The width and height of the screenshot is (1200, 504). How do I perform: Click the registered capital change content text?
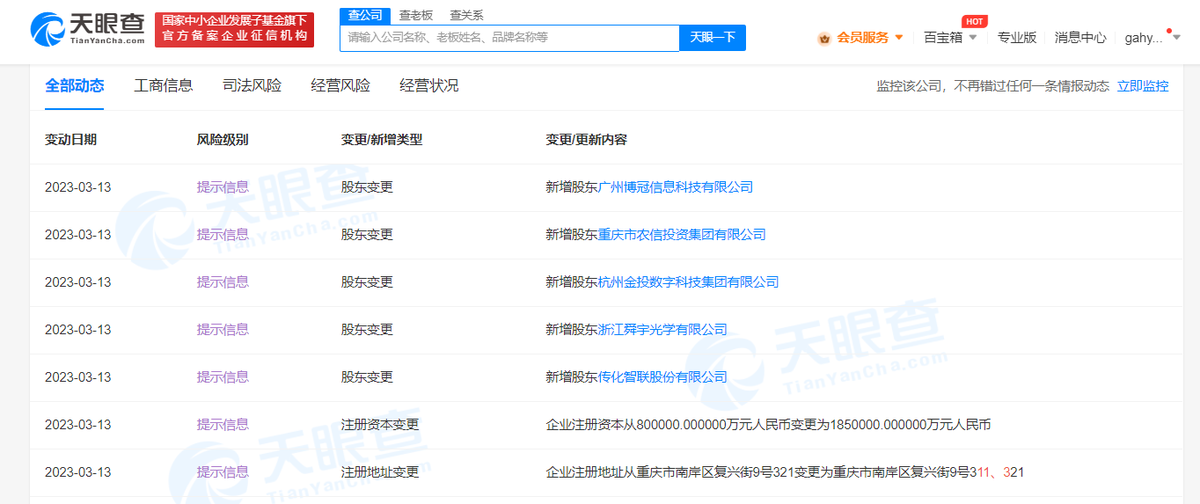click(x=768, y=425)
